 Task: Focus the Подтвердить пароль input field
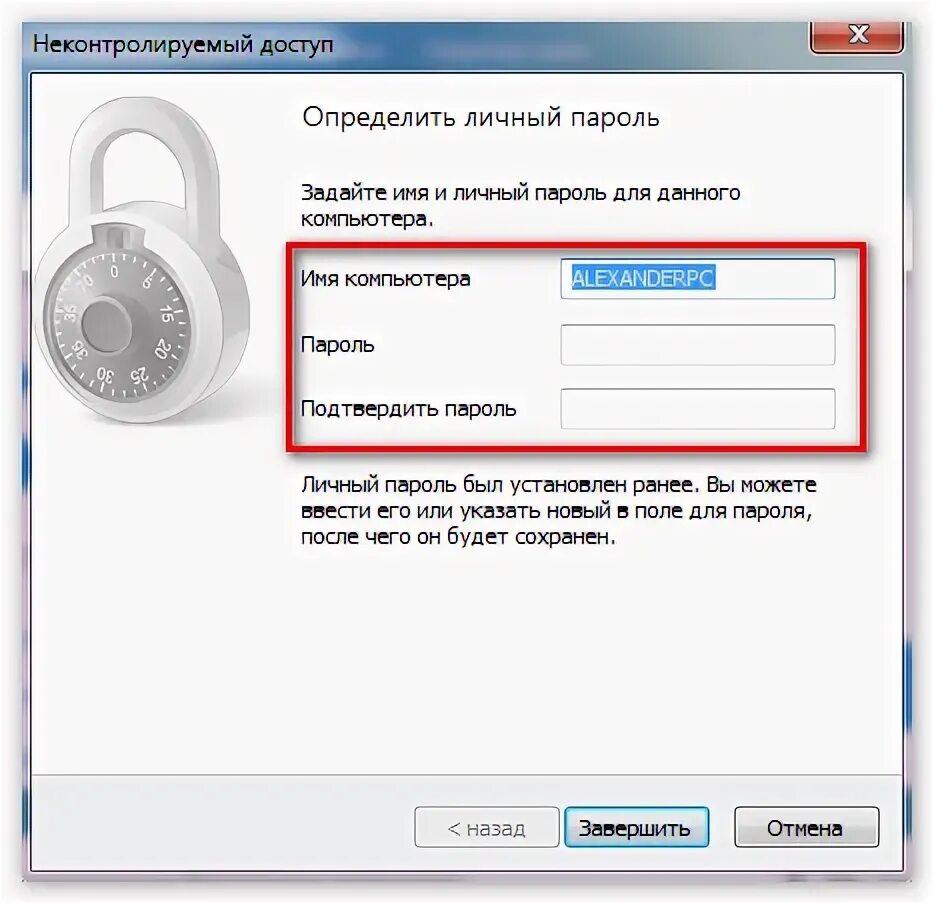[x=698, y=409]
